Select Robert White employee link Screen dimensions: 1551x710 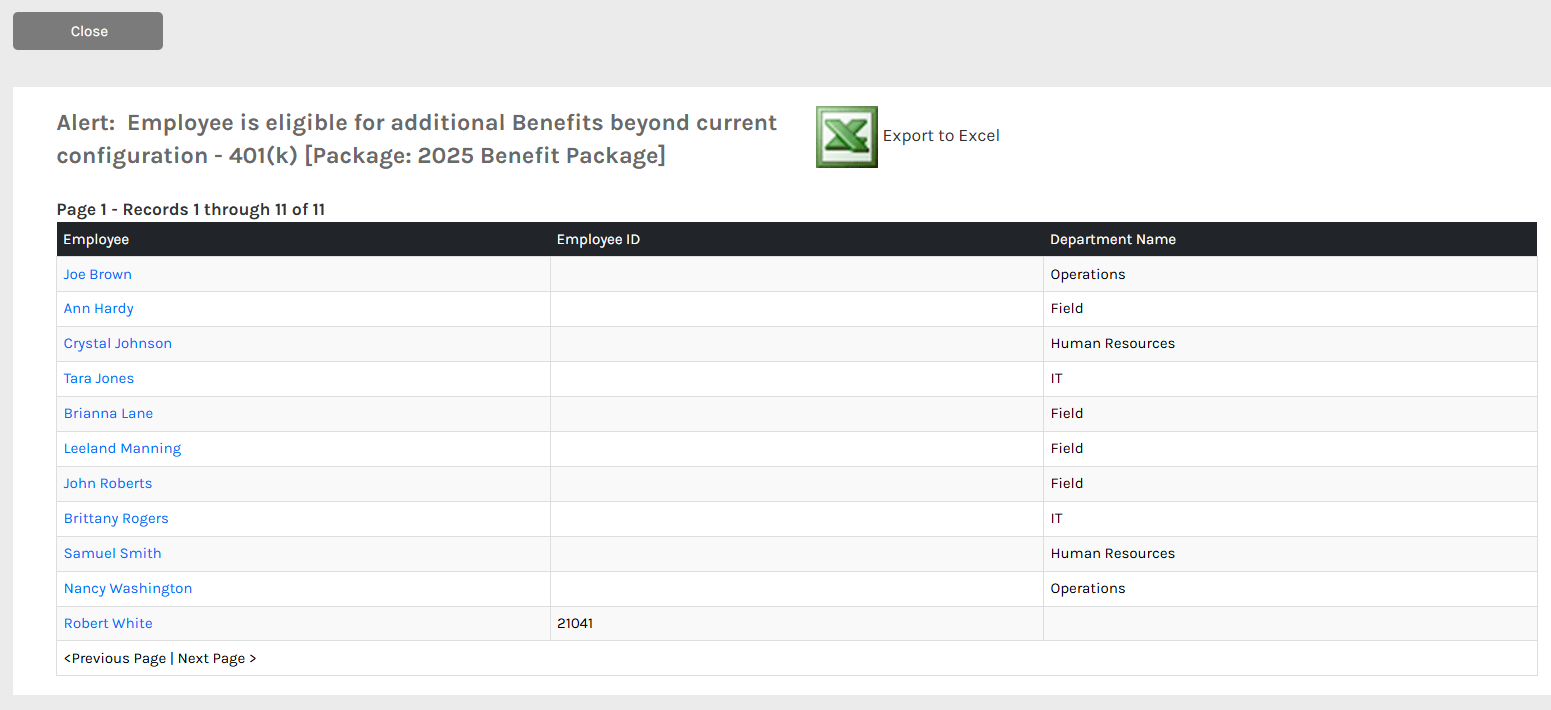click(x=108, y=624)
